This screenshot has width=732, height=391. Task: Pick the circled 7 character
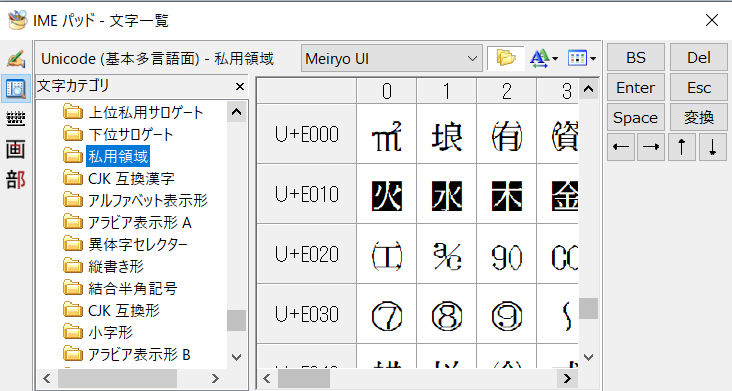click(387, 314)
